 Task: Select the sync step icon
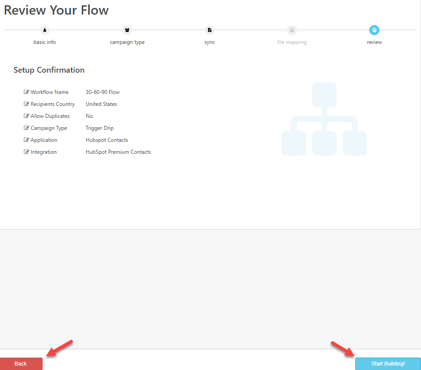tap(209, 30)
